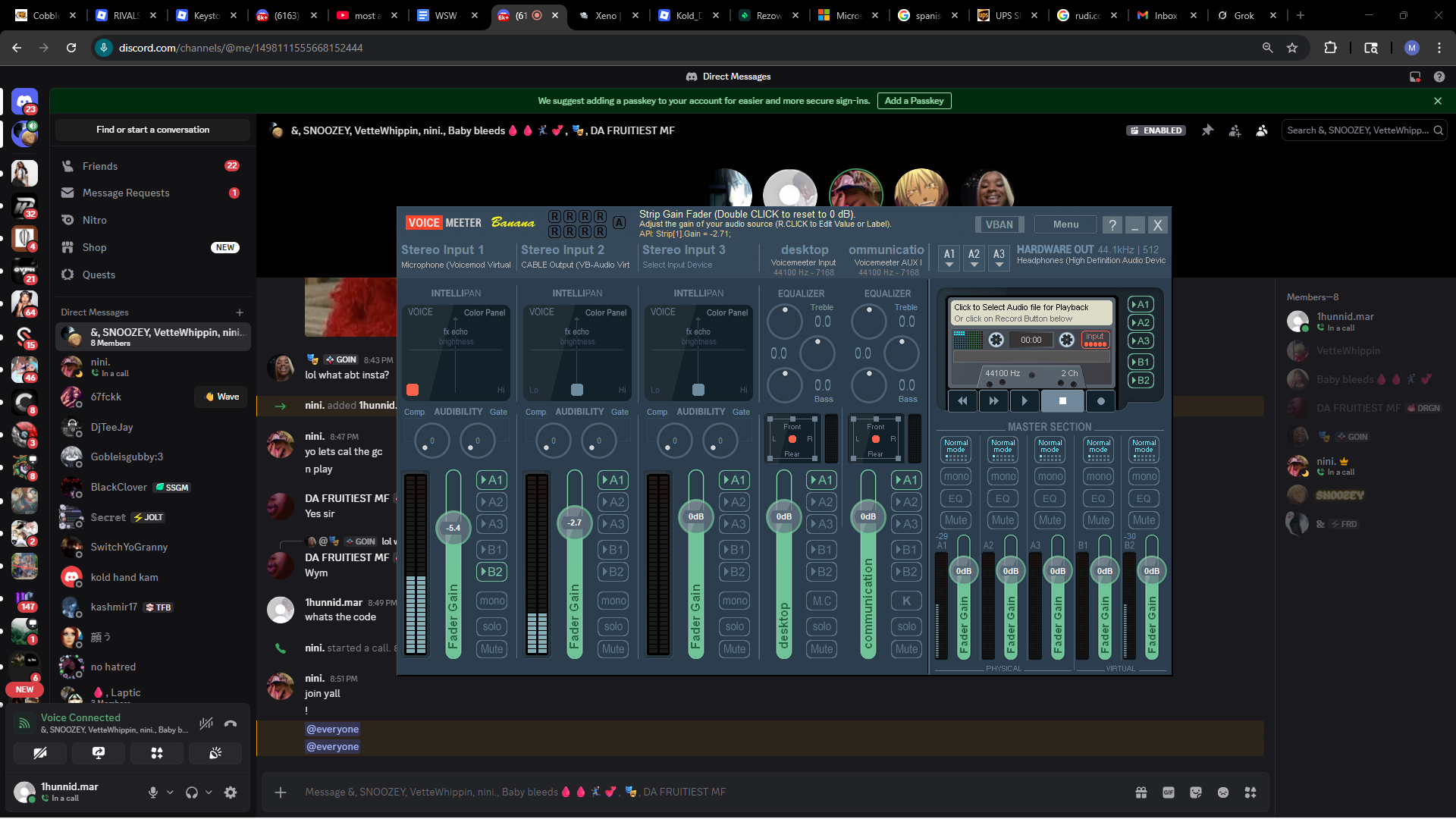Open Message Requests
1456x819 pixels.
click(152, 193)
